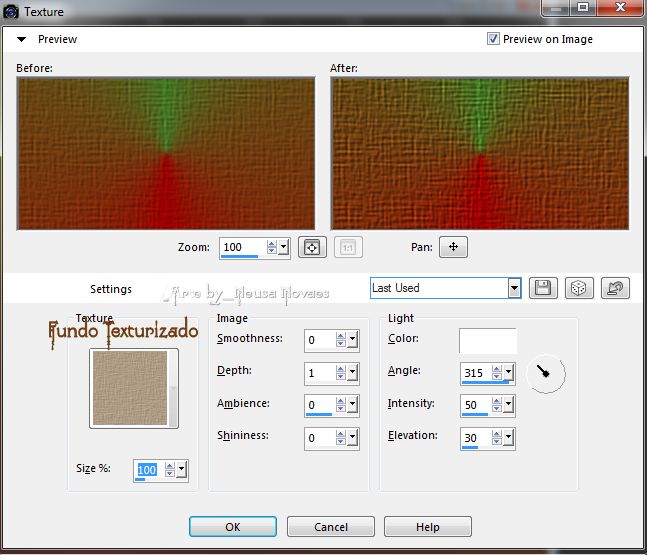Screen dimensions: 647x555
Task: Click the Preview section label
Action: click(x=57, y=39)
